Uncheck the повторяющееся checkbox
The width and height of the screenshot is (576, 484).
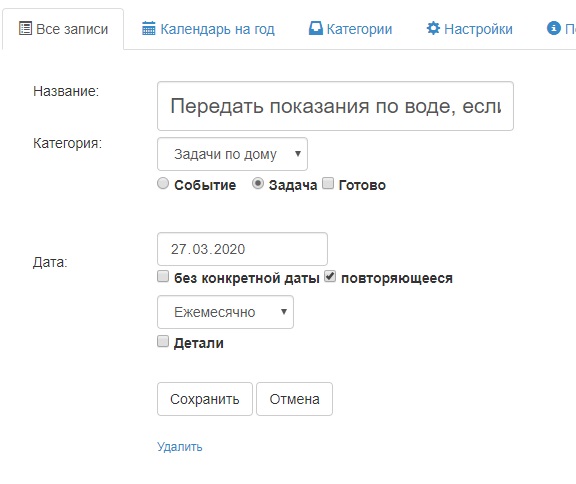330,276
